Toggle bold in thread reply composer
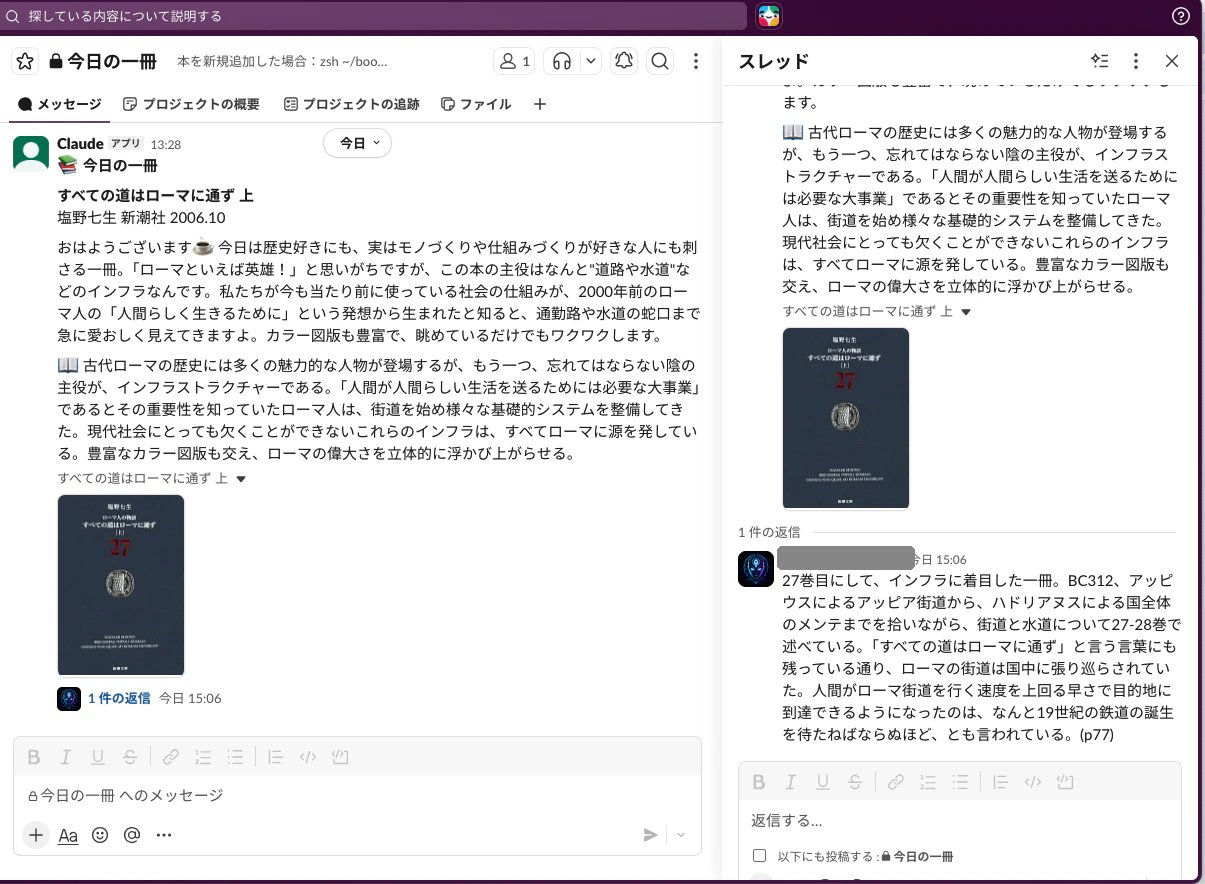The image size is (1205, 884). [758, 782]
